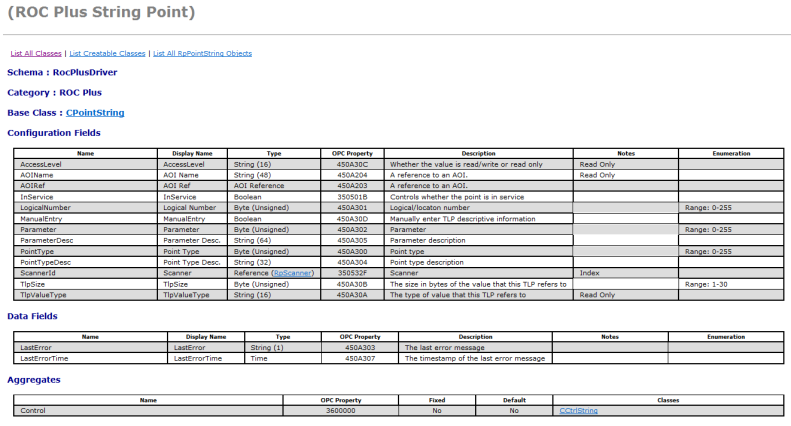The width and height of the screenshot is (791, 426).
Task: Click the Aggregates heading
Action: [x=34, y=380]
